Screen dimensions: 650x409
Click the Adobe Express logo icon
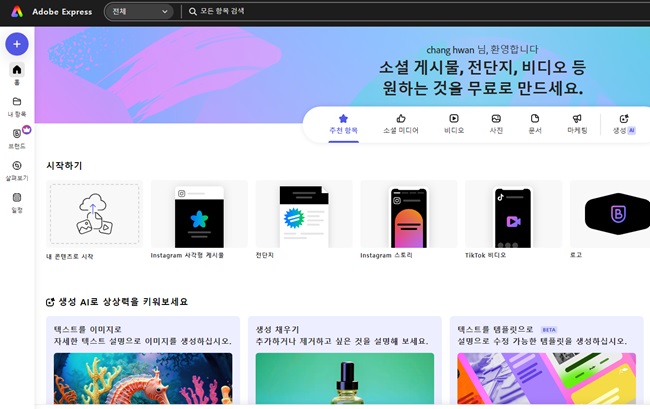[17, 12]
